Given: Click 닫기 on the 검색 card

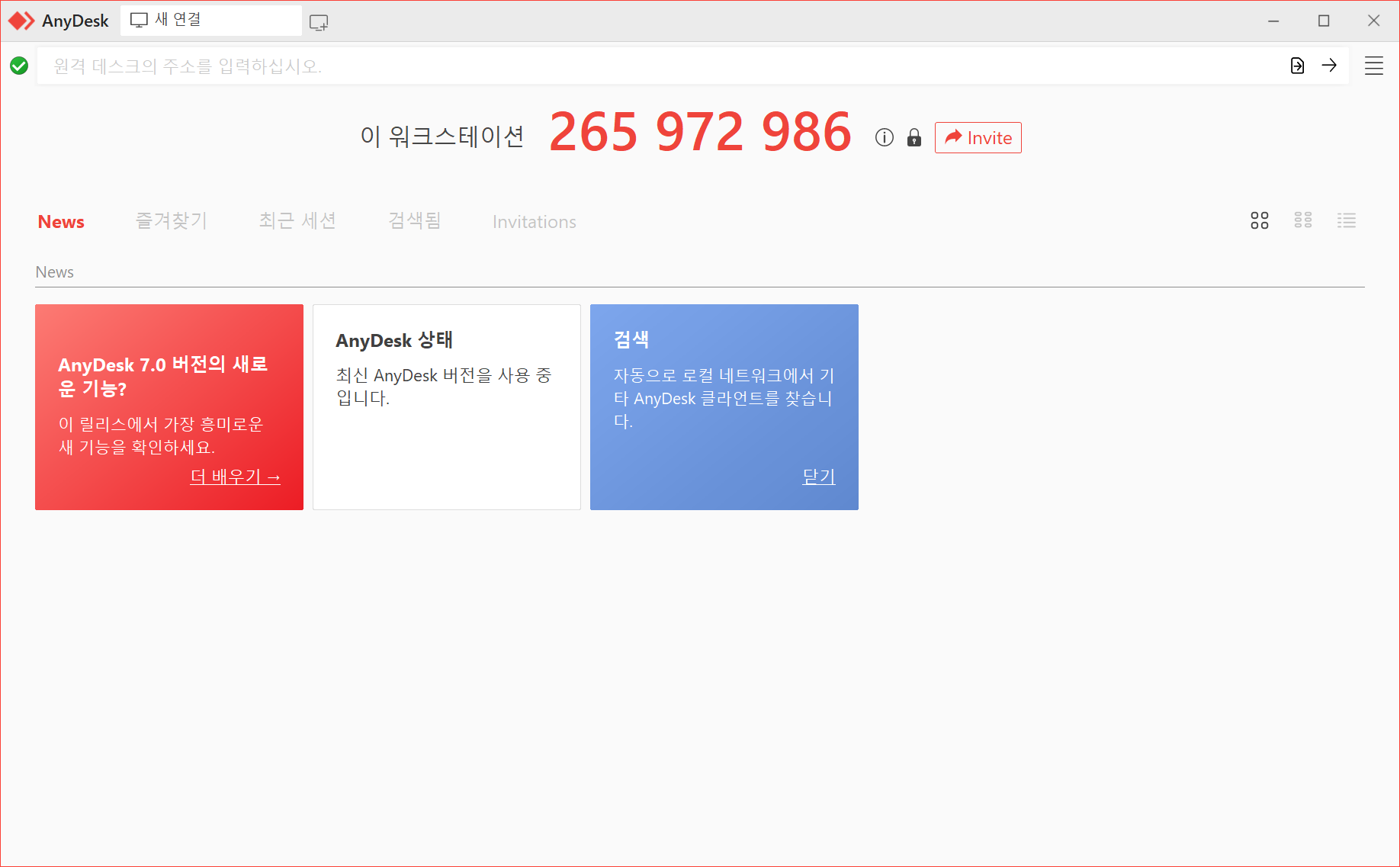Looking at the screenshot, I should click(819, 477).
